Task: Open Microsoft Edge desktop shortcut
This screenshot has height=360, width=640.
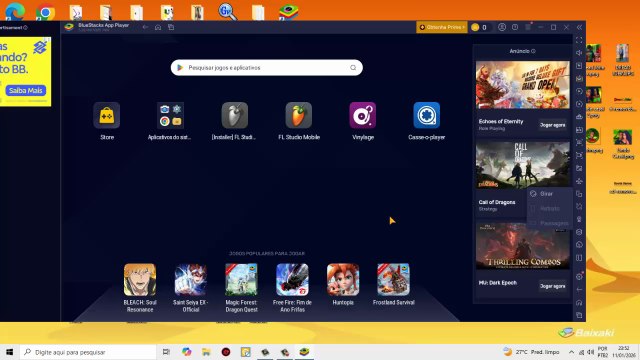Action: 15,11
